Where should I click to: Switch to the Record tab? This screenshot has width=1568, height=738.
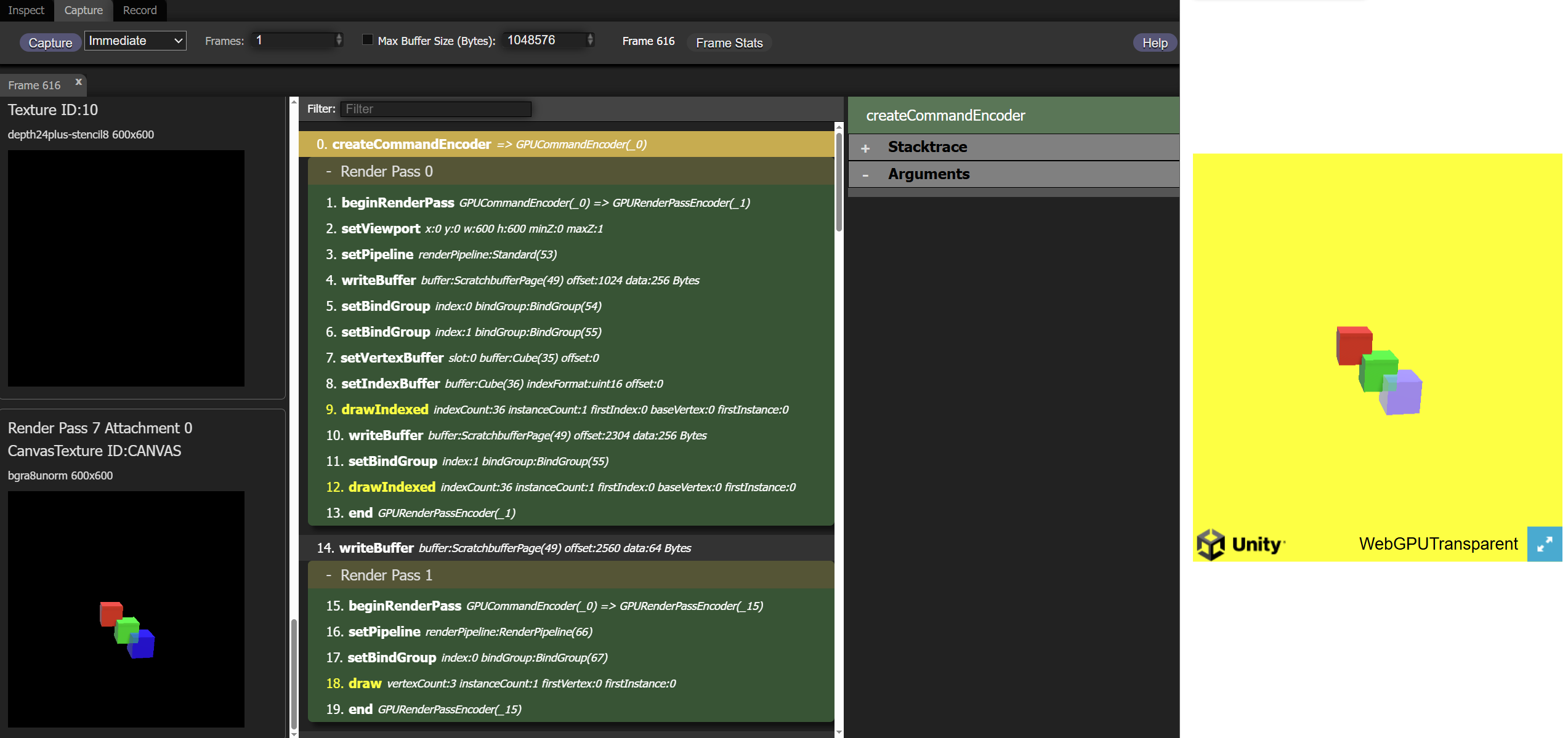click(140, 10)
